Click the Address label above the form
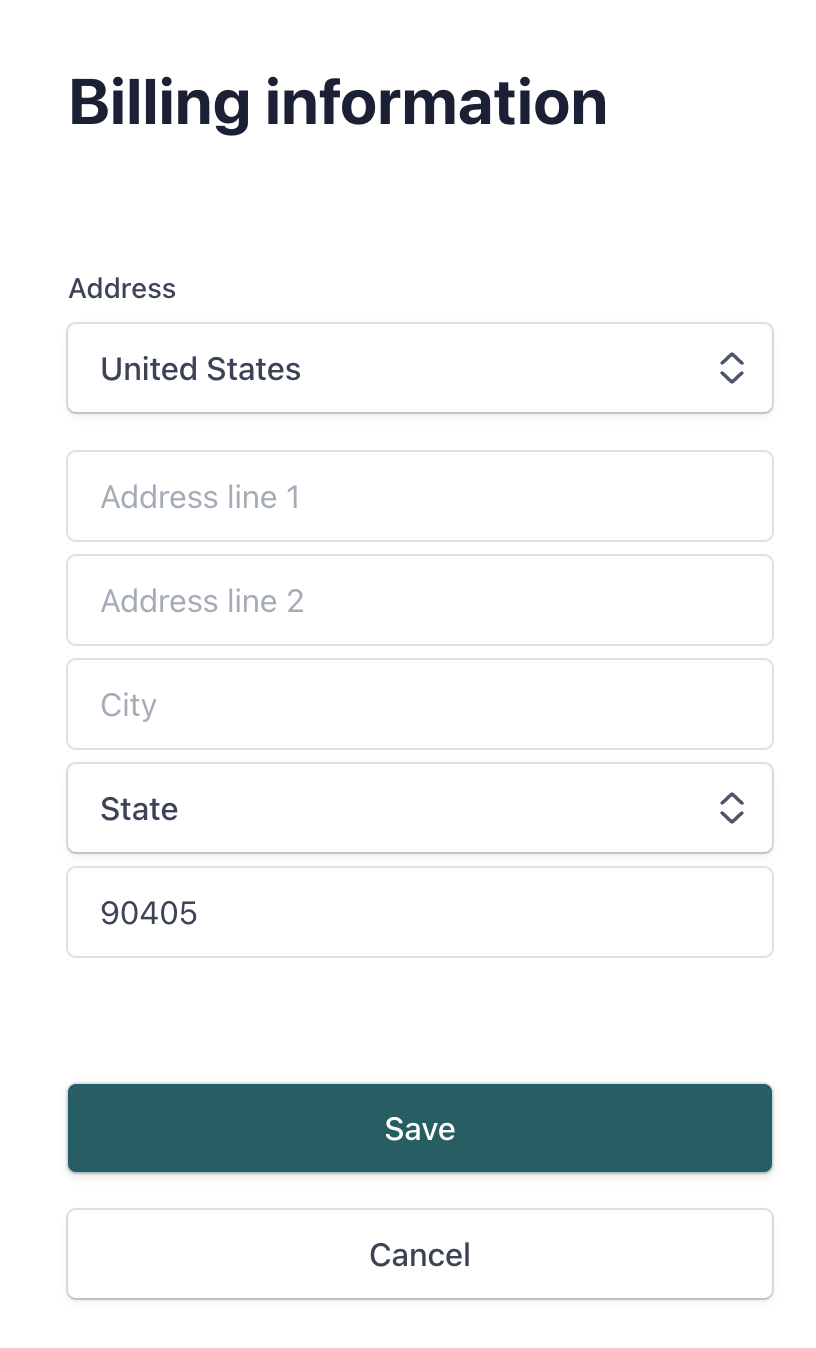 [122, 288]
